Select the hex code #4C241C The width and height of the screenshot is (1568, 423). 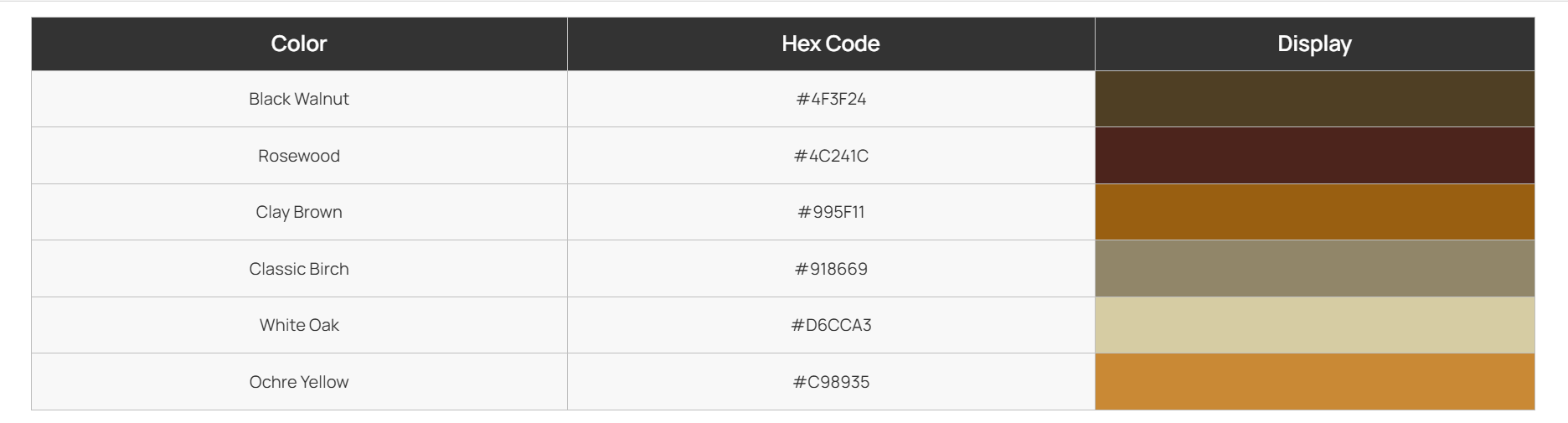831,156
